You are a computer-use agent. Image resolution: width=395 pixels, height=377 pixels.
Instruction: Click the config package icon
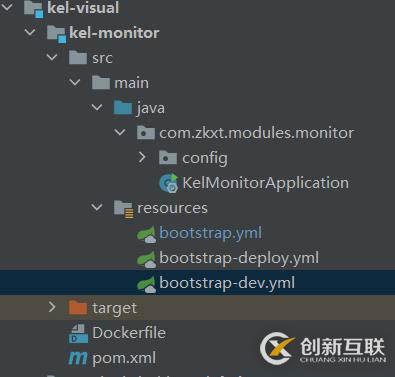pyautogui.click(x=168, y=158)
